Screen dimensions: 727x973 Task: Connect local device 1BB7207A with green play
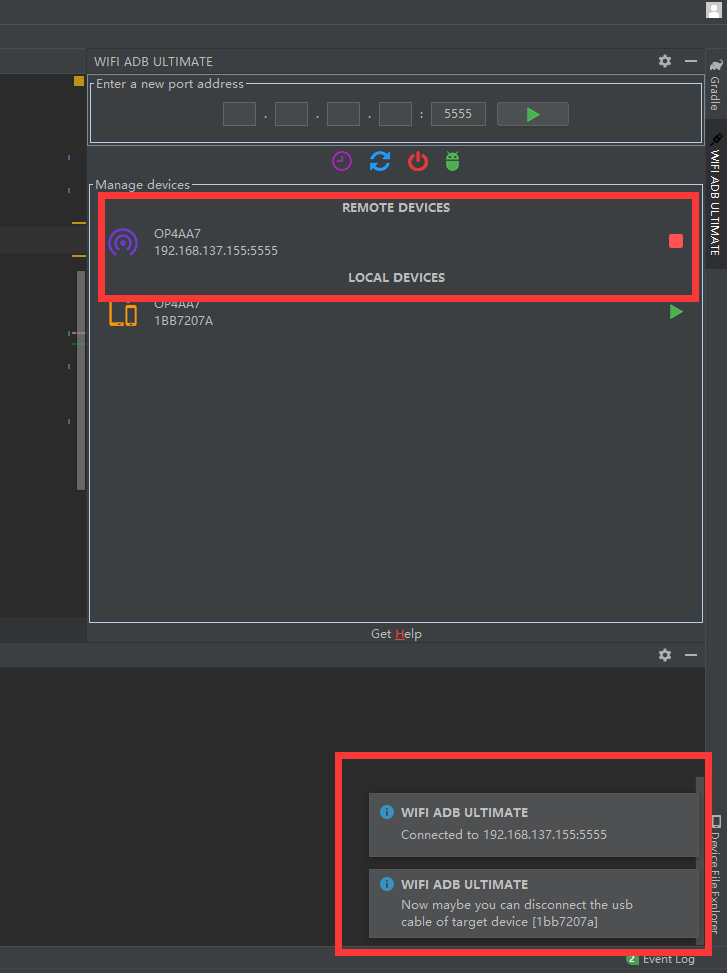[x=676, y=312]
